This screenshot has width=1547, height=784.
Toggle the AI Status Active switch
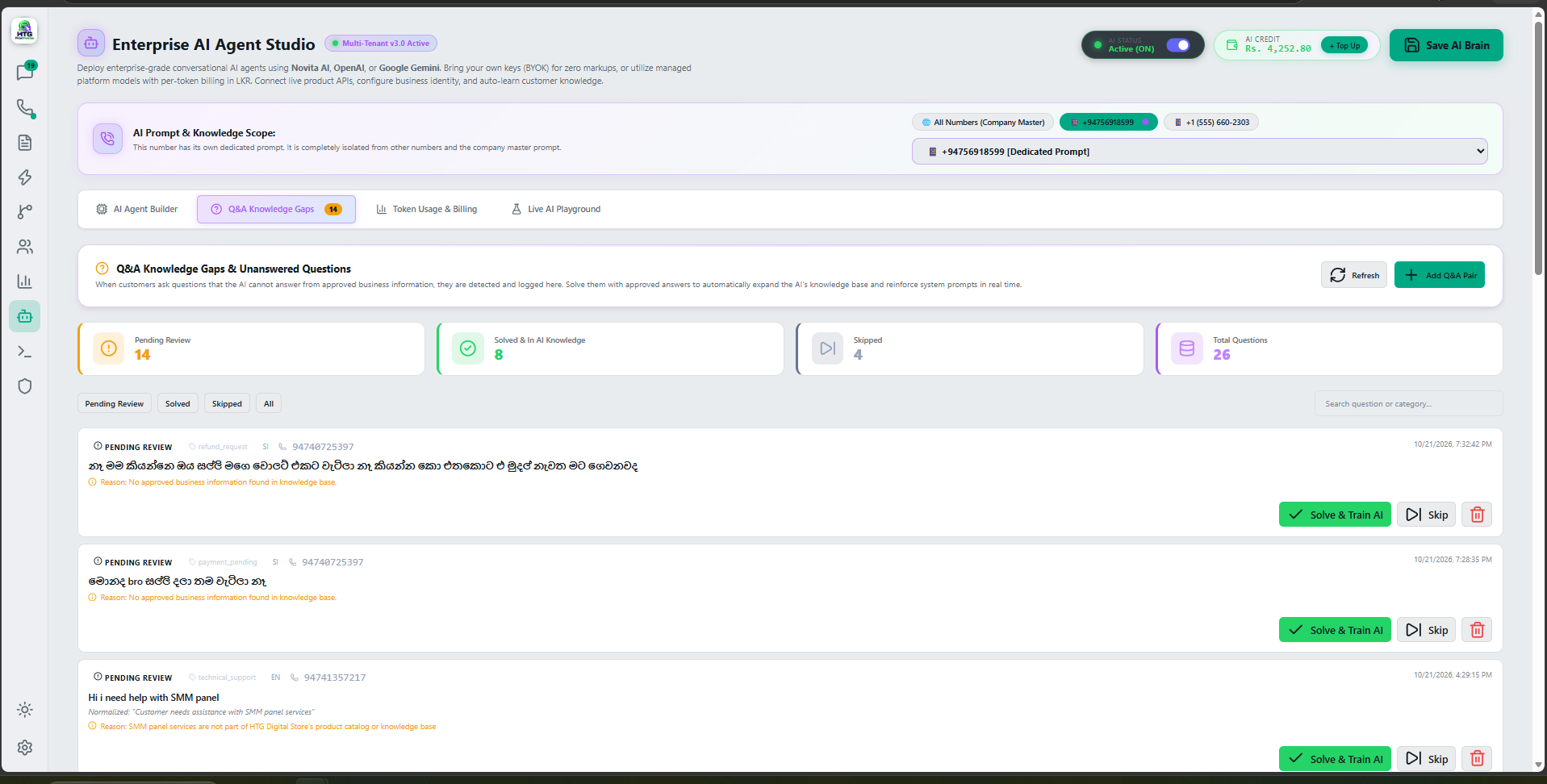point(1178,45)
